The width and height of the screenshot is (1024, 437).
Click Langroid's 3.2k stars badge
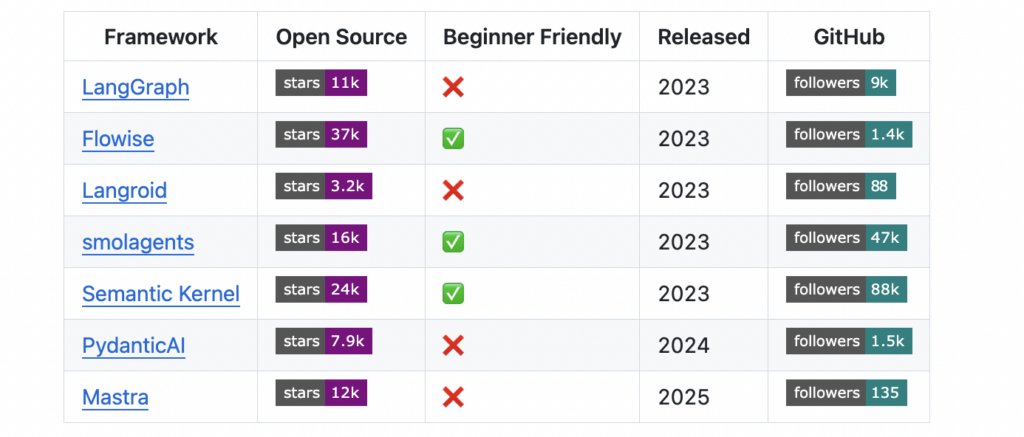tap(324, 186)
